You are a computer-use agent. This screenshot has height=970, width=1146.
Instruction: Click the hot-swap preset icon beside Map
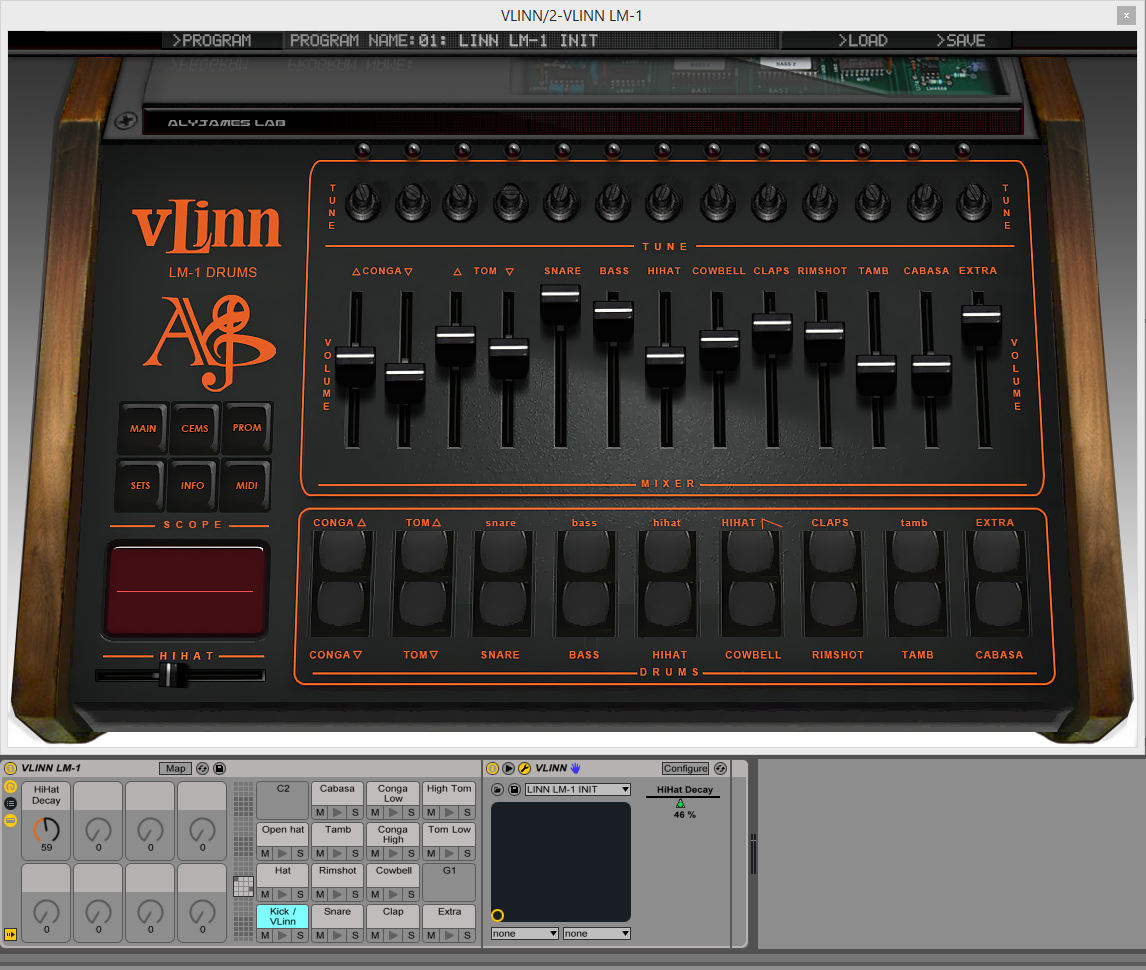pos(203,768)
